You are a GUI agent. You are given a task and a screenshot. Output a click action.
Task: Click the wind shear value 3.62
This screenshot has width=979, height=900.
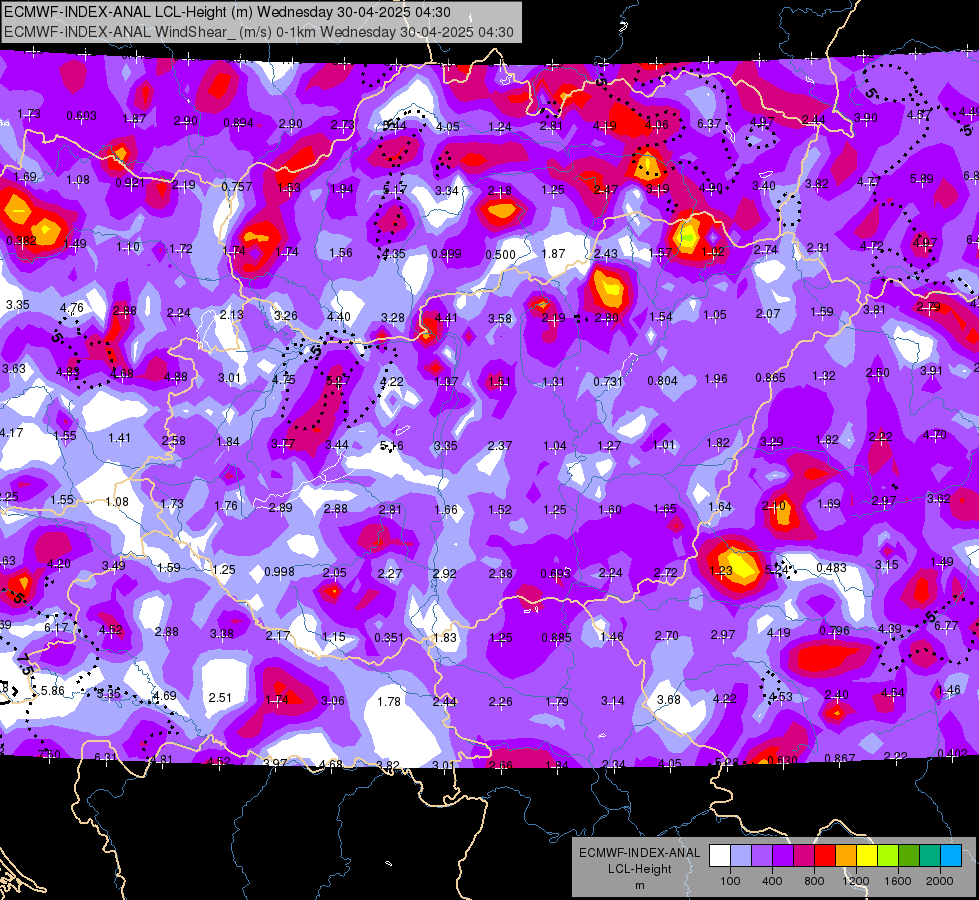point(938,499)
